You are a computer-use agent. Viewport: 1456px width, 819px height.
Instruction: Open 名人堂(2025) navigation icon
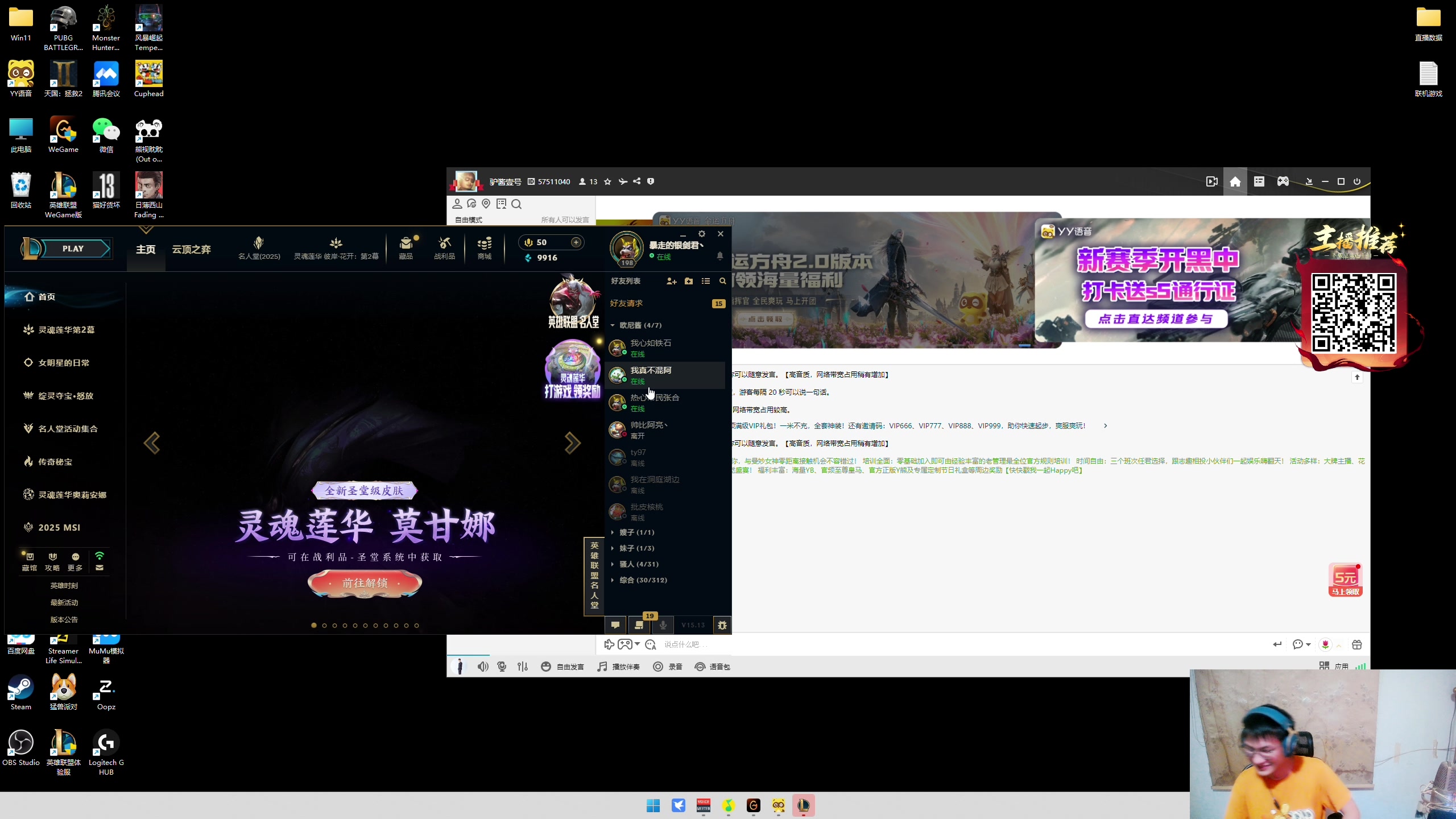[259, 249]
